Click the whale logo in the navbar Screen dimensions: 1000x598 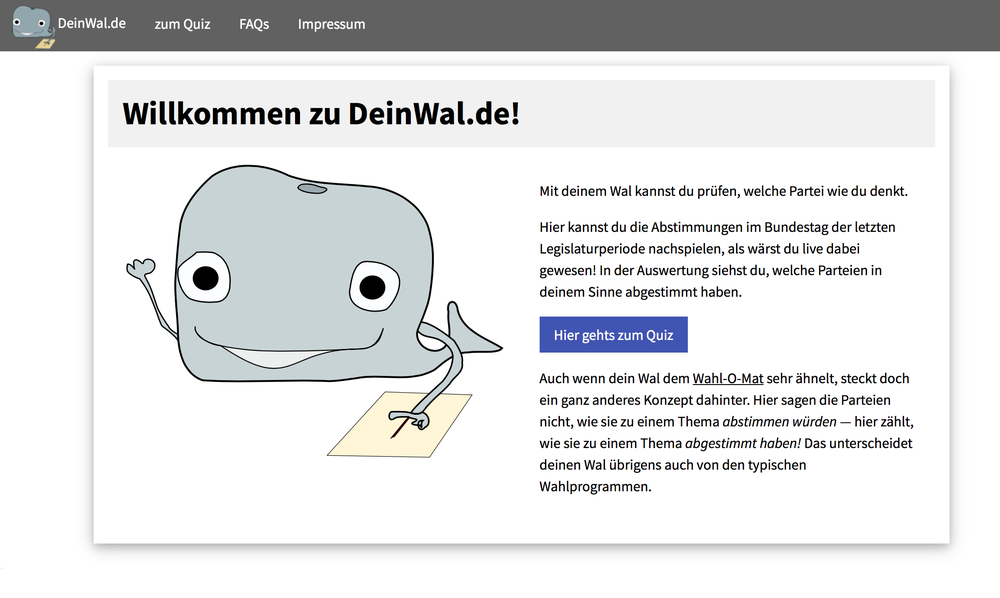click(31, 25)
